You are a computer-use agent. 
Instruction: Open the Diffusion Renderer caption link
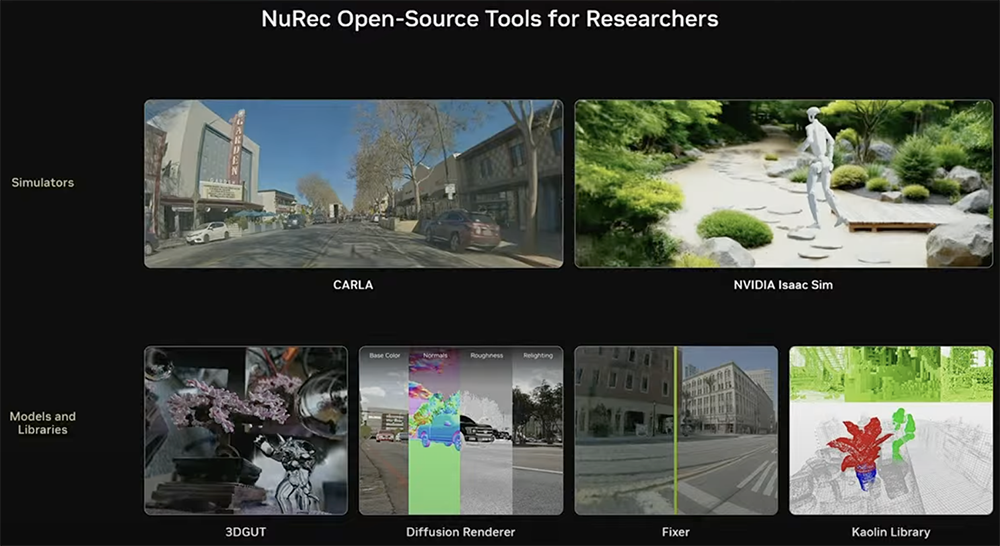coord(461,532)
